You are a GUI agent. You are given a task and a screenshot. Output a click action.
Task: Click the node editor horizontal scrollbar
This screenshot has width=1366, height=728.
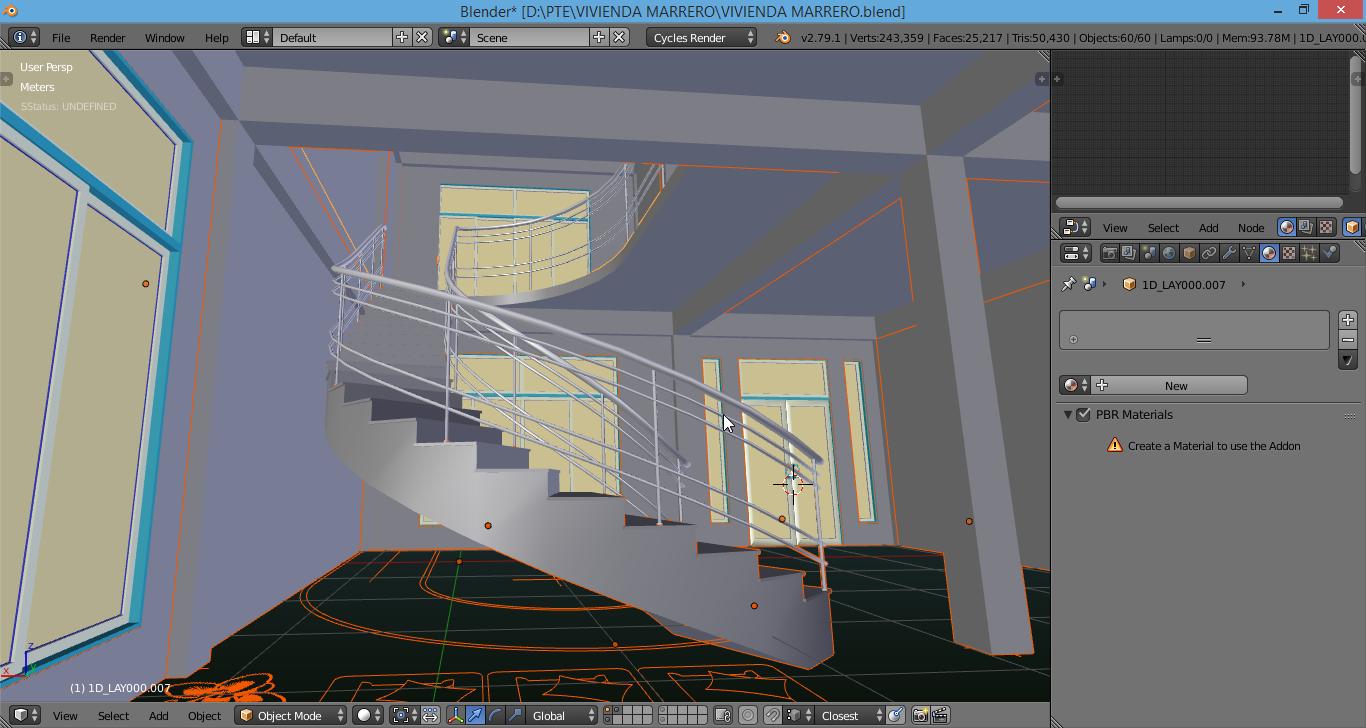pyautogui.click(x=1199, y=202)
